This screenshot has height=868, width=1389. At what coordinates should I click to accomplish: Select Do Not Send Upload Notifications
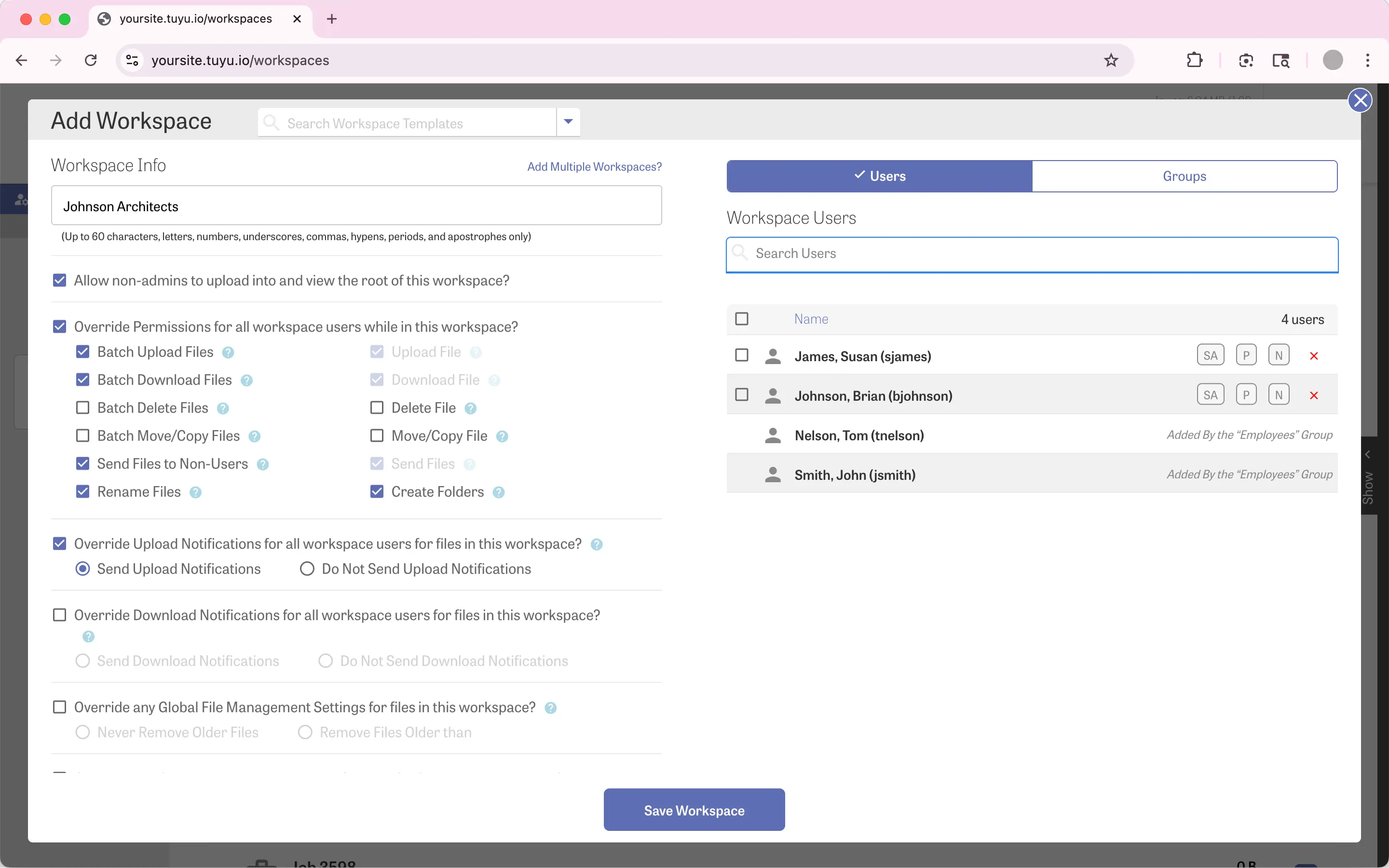point(307,569)
